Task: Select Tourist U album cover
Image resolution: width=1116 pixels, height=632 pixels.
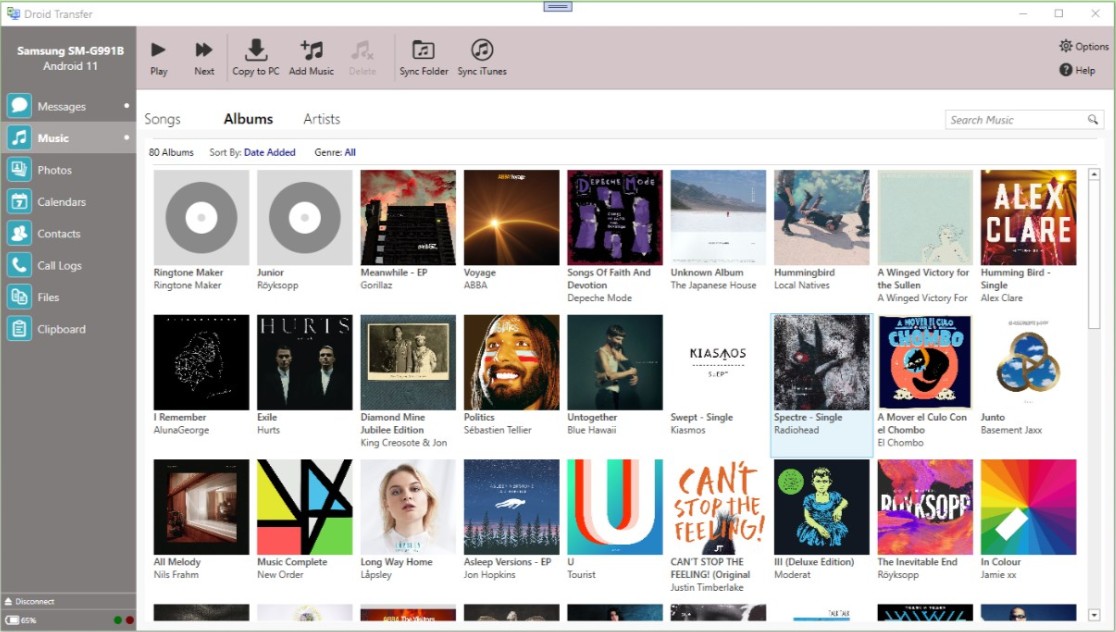Action: pos(615,507)
